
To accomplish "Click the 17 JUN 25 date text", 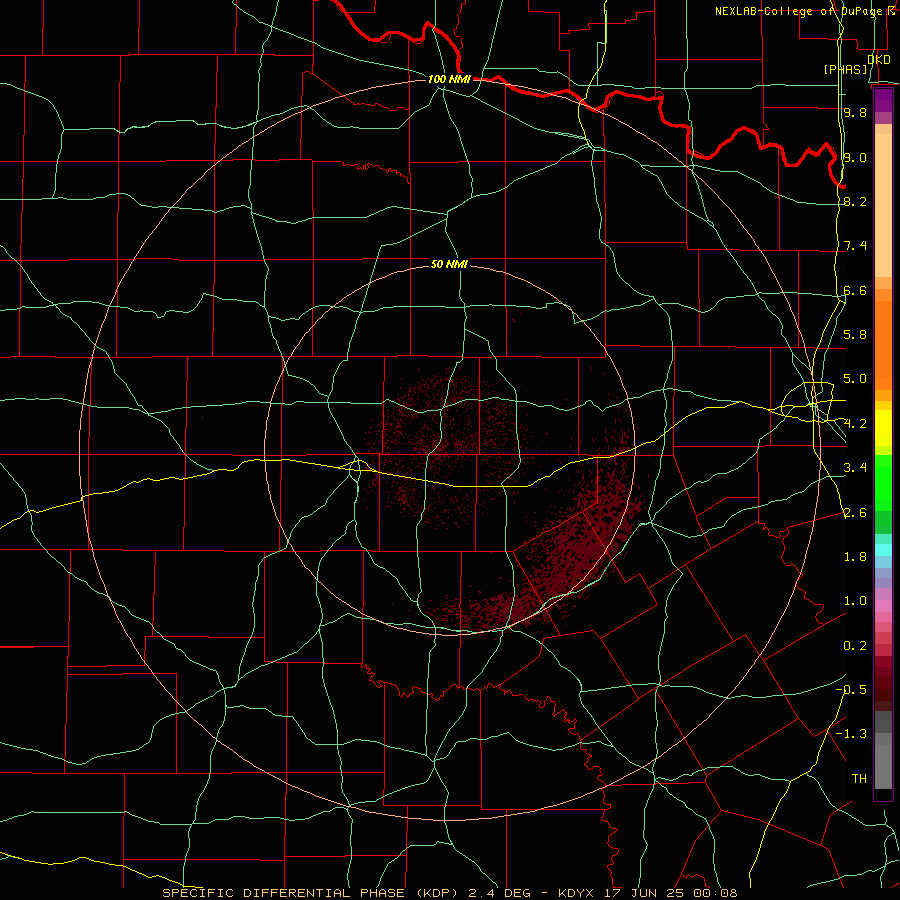I will (642, 893).
